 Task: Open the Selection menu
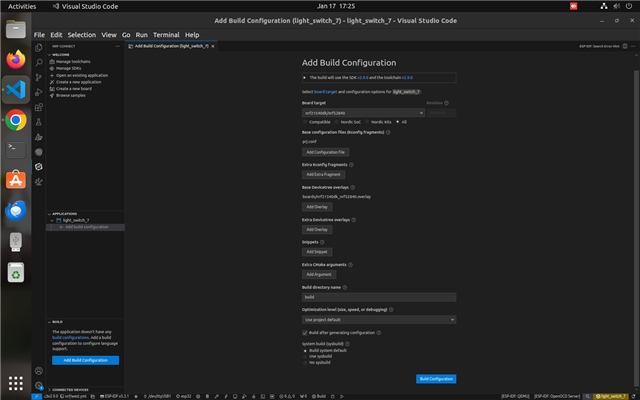point(82,35)
